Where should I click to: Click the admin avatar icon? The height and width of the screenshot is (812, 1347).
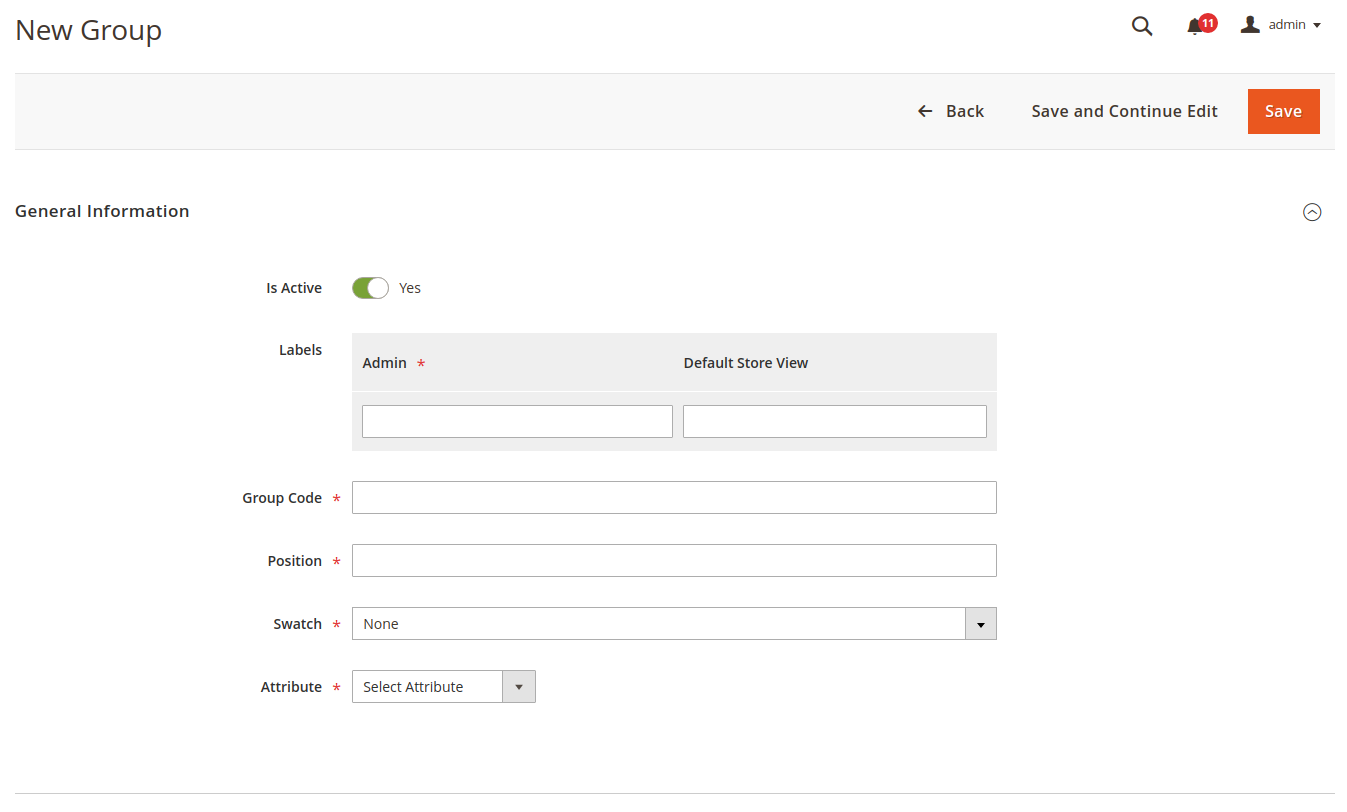[x=1249, y=24]
